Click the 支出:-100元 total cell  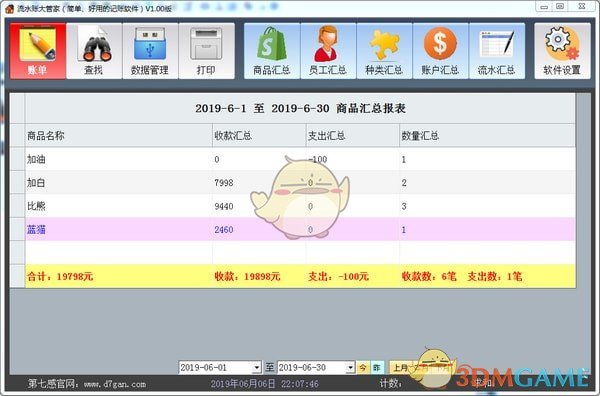click(x=352, y=276)
